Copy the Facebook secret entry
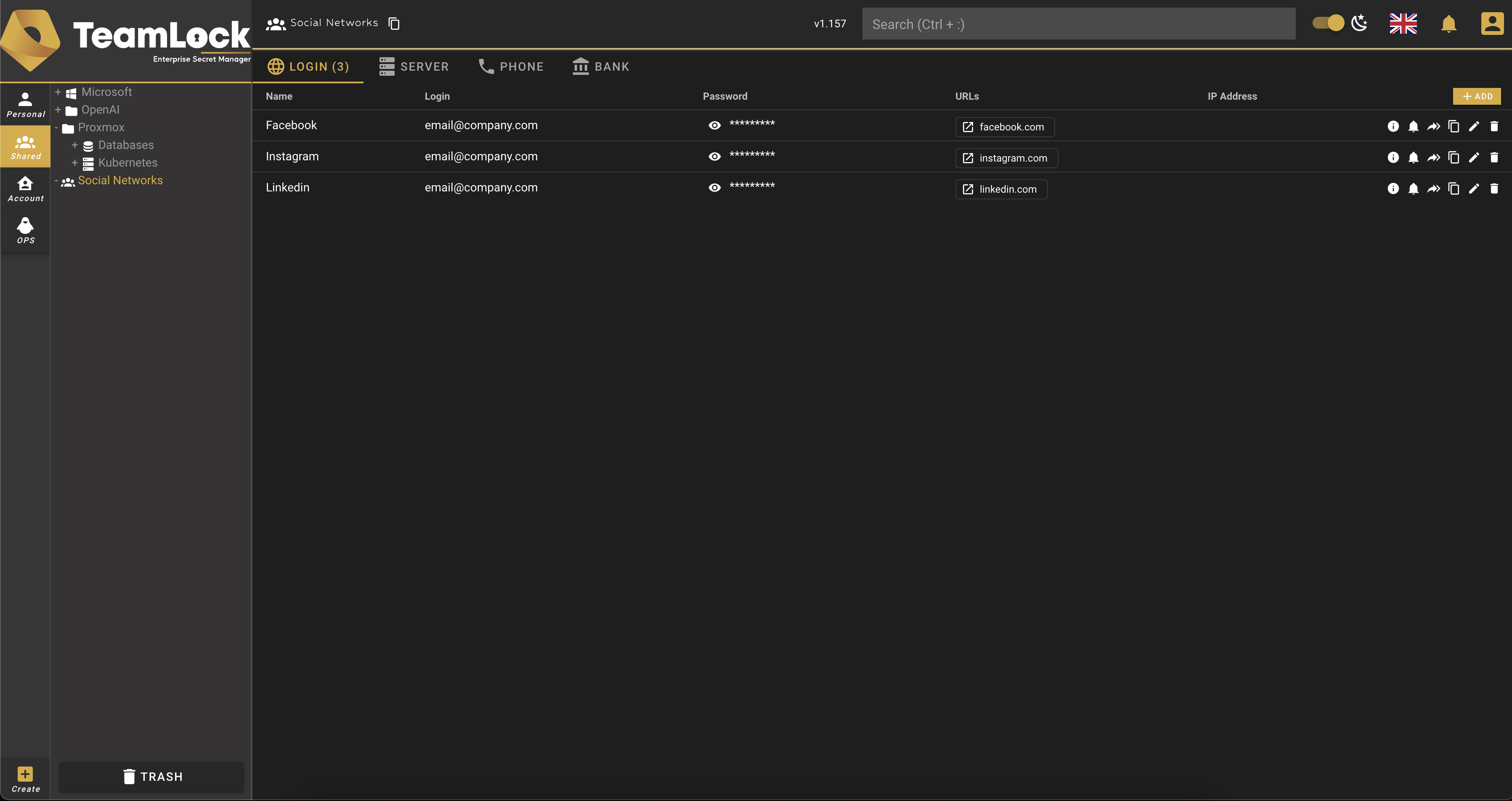This screenshot has height=801, width=1512. click(1454, 126)
